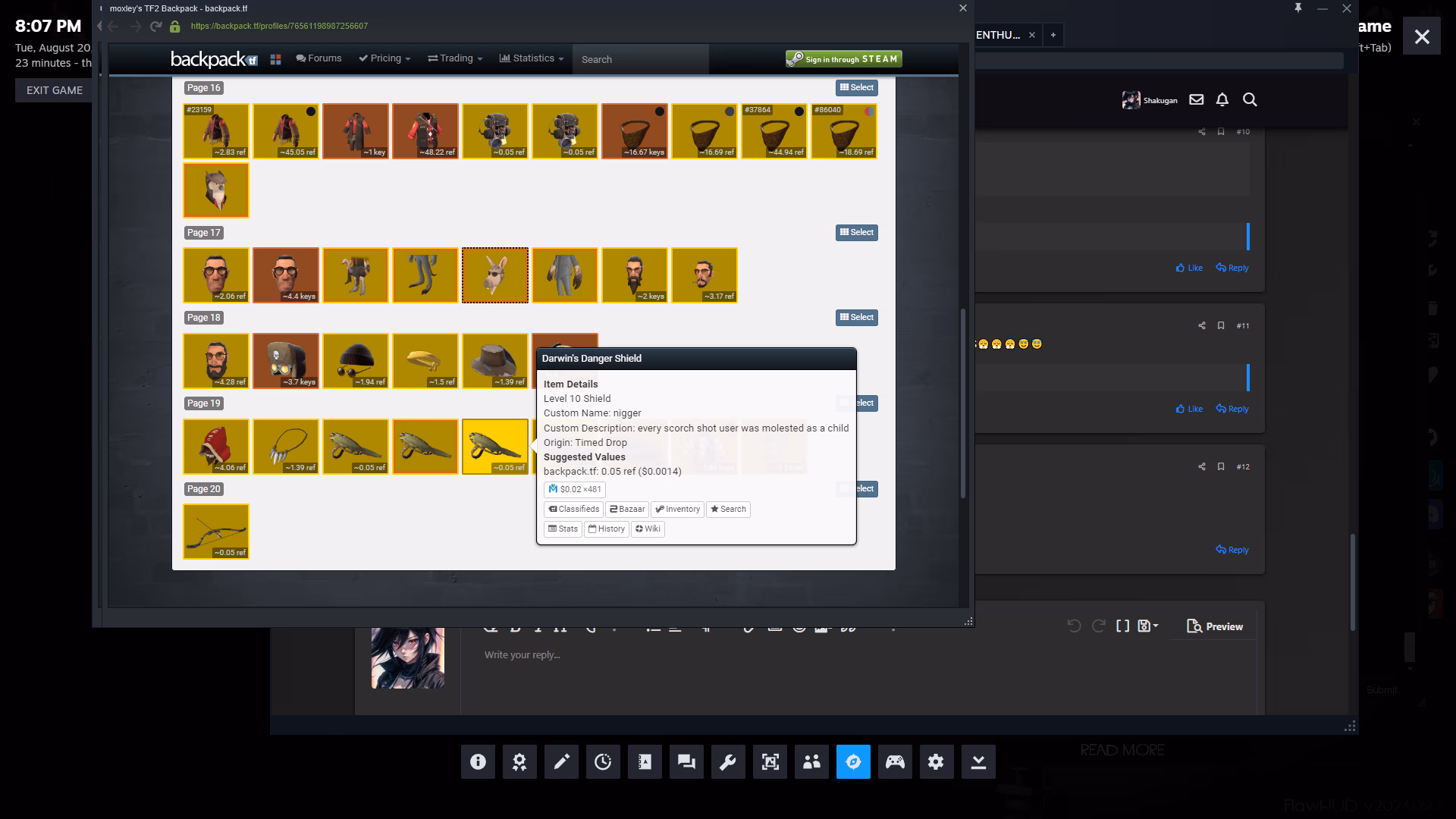Image resolution: width=1456 pixels, height=819 pixels.
Task: Open save draft dropdown in editor
Action: click(1148, 626)
